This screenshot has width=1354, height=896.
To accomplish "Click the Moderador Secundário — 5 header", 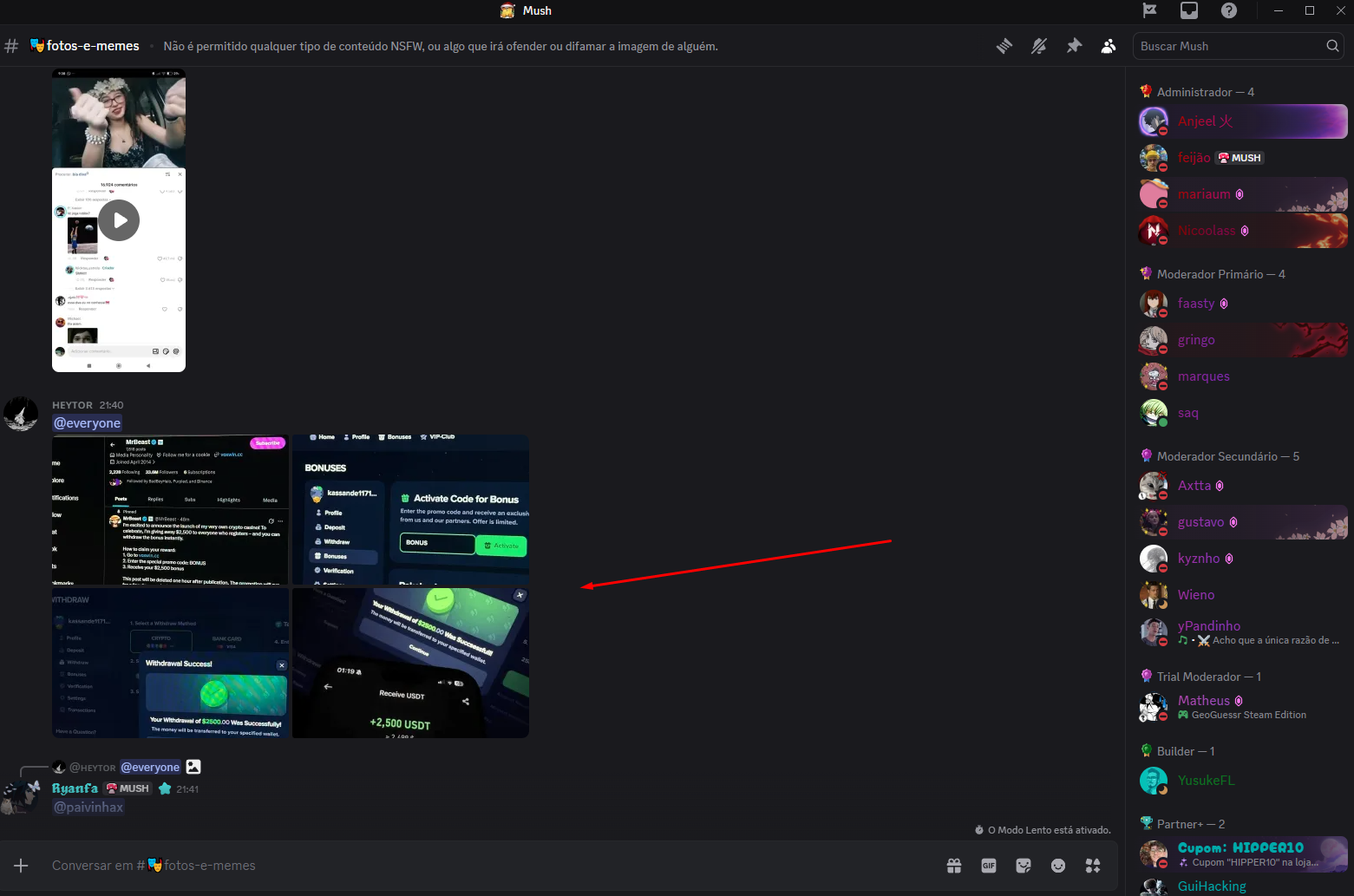I will coord(1220,456).
